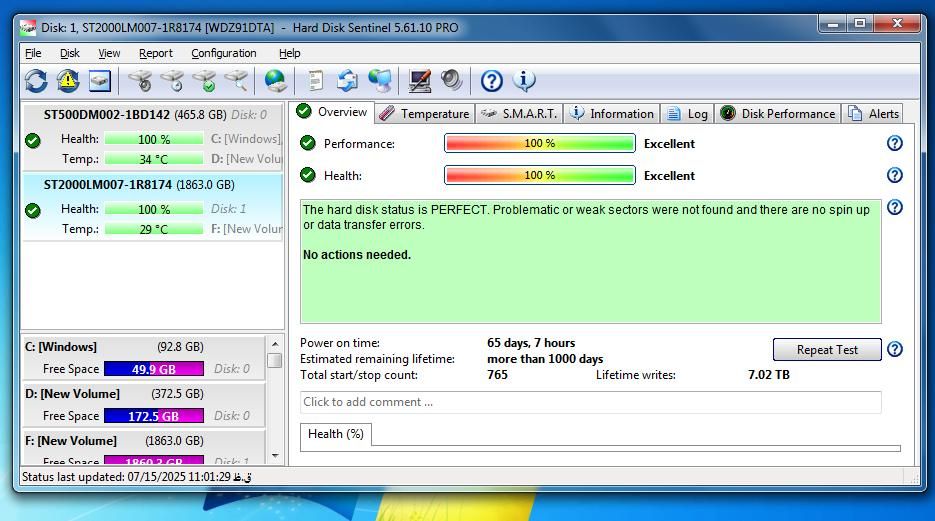This screenshot has width=935, height=521.
Task: Select the C: [Windows] partition
Action: [x=143, y=358]
